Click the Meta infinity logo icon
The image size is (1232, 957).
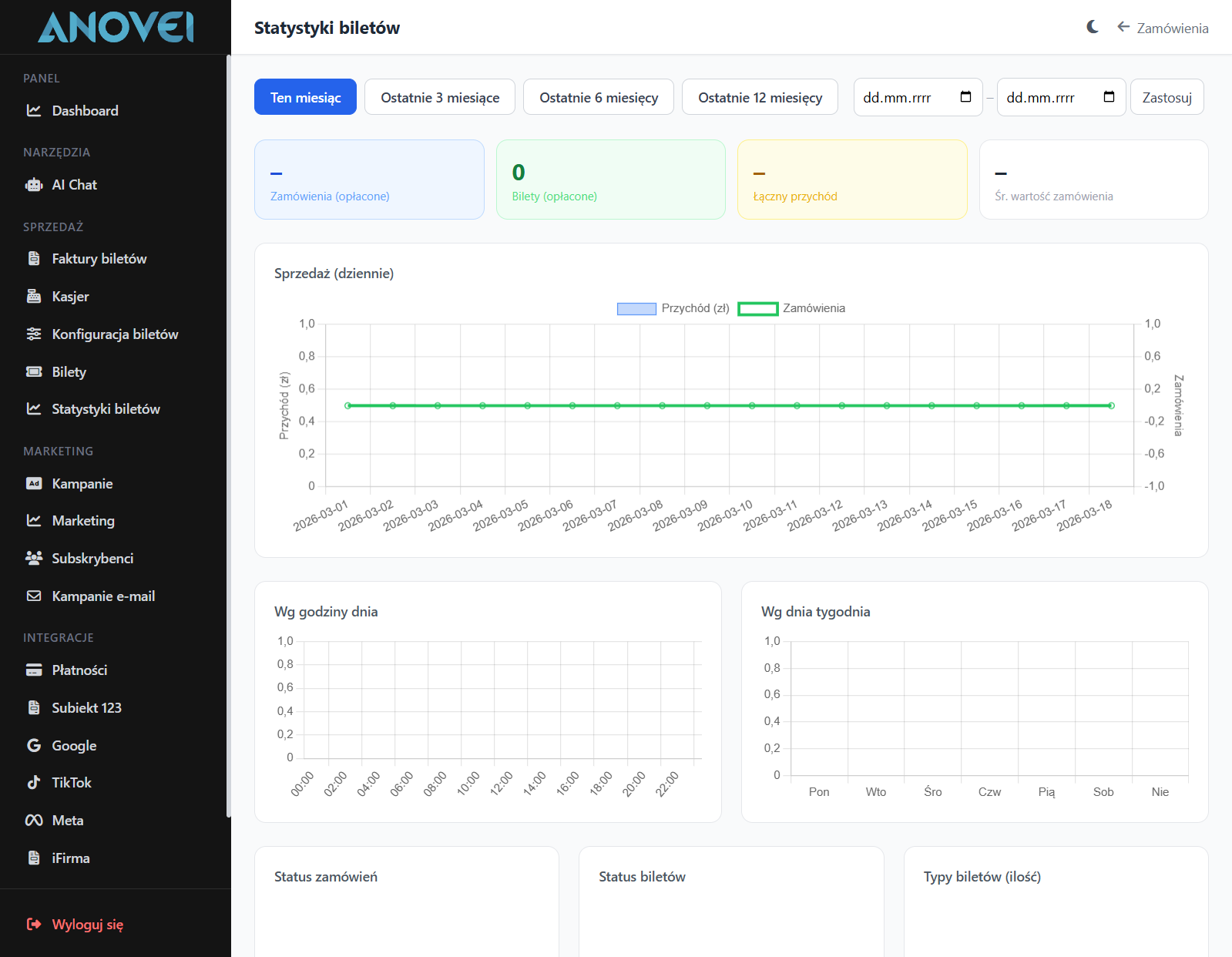click(34, 821)
